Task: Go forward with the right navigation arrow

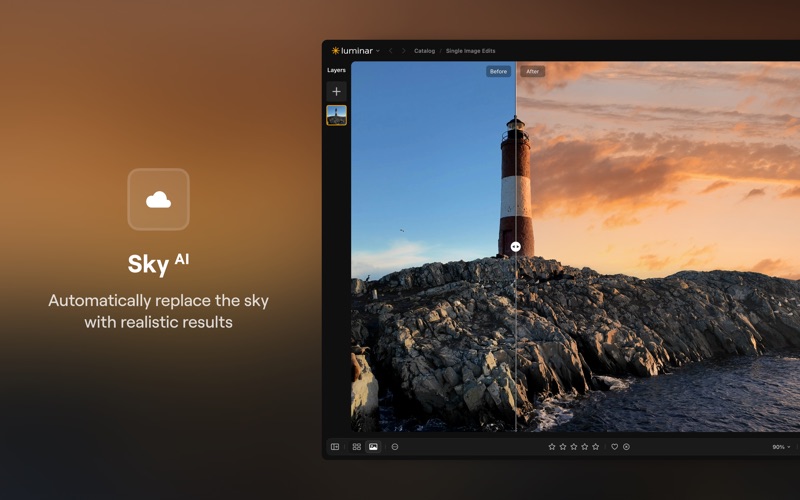Action: (403, 51)
